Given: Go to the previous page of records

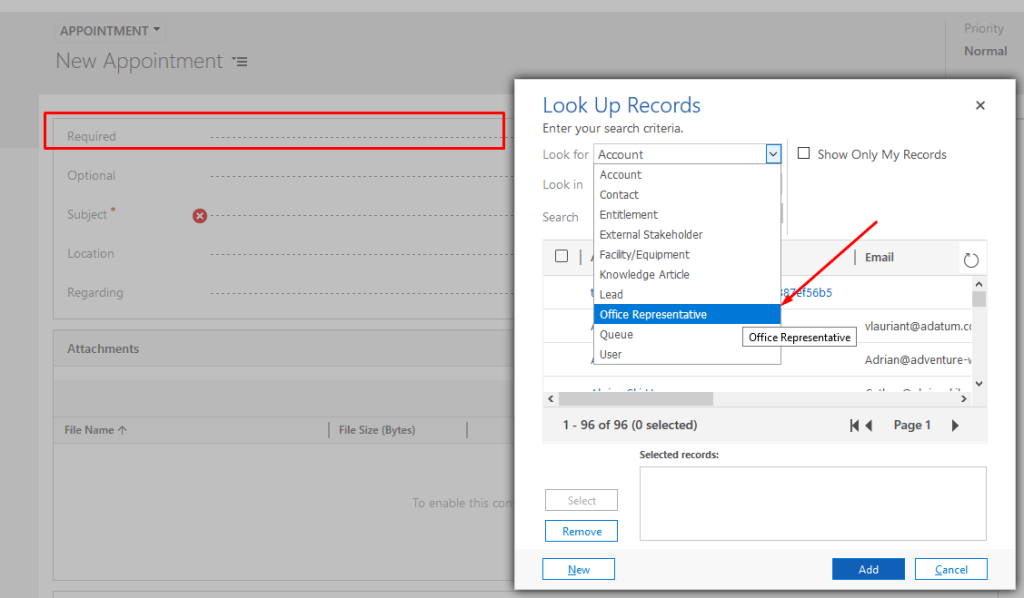Looking at the screenshot, I should click(x=869, y=424).
